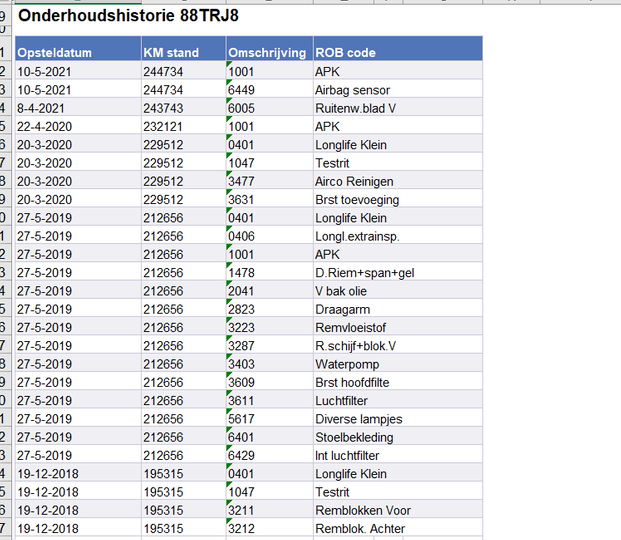Select the cell with KM stand 243743

coord(183,108)
